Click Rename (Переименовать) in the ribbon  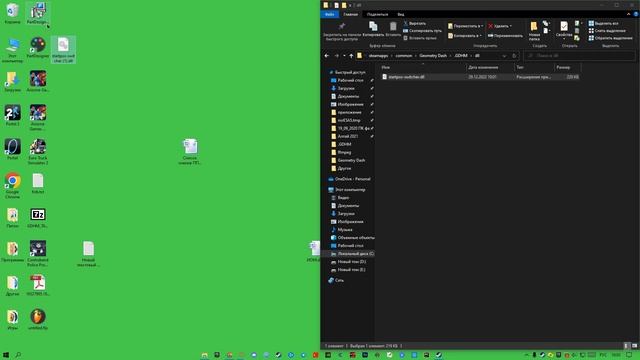pyautogui.click(x=505, y=36)
